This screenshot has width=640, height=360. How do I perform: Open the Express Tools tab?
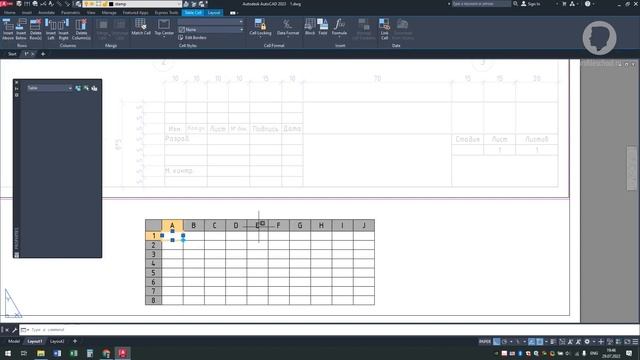[x=167, y=13]
